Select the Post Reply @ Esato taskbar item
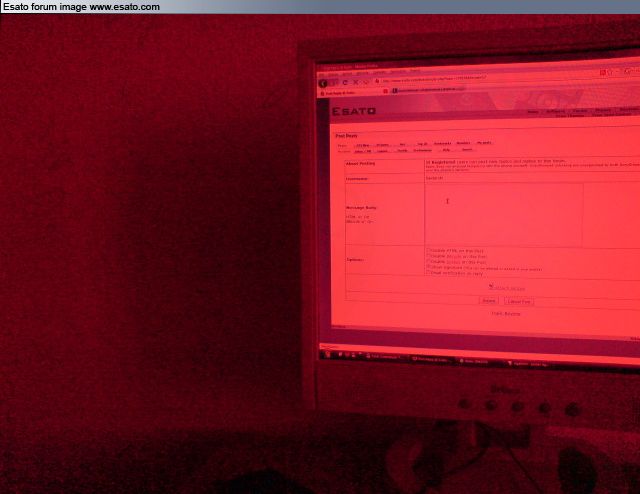Viewport: 640px width, 494px height. coord(431,359)
